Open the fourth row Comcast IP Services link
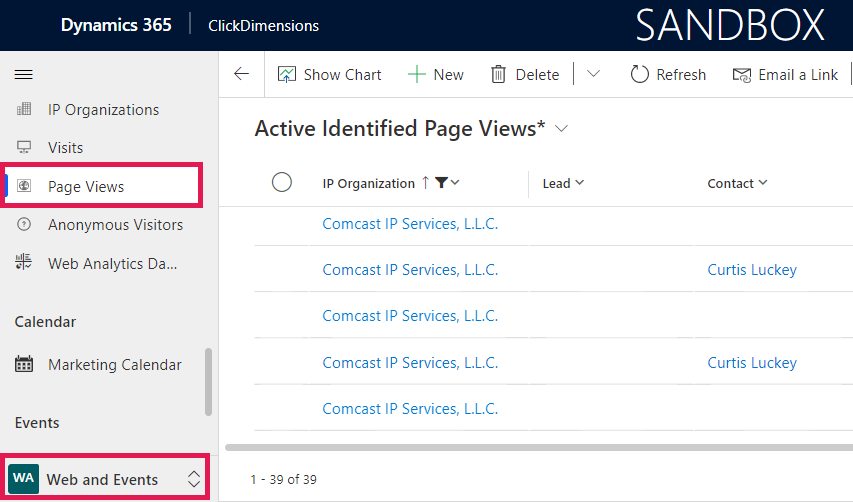The width and height of the screenshot is (853, 502). coord(410,363)
